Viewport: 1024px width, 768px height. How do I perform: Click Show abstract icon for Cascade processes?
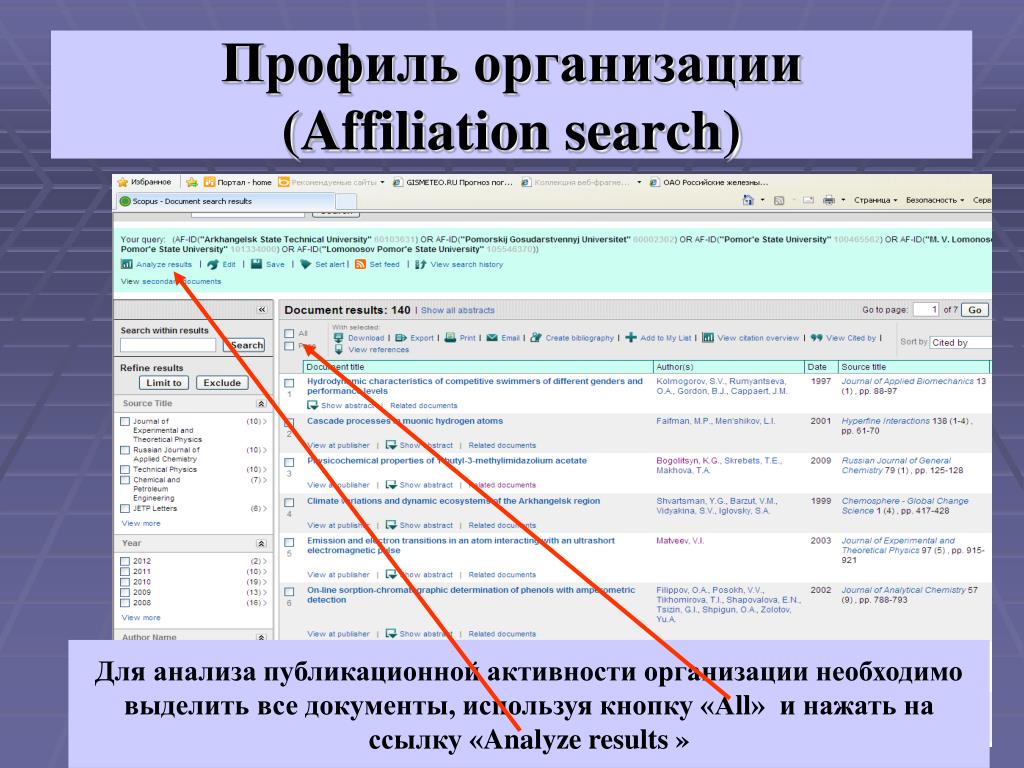pyautogui.click(x=391, y=445)
